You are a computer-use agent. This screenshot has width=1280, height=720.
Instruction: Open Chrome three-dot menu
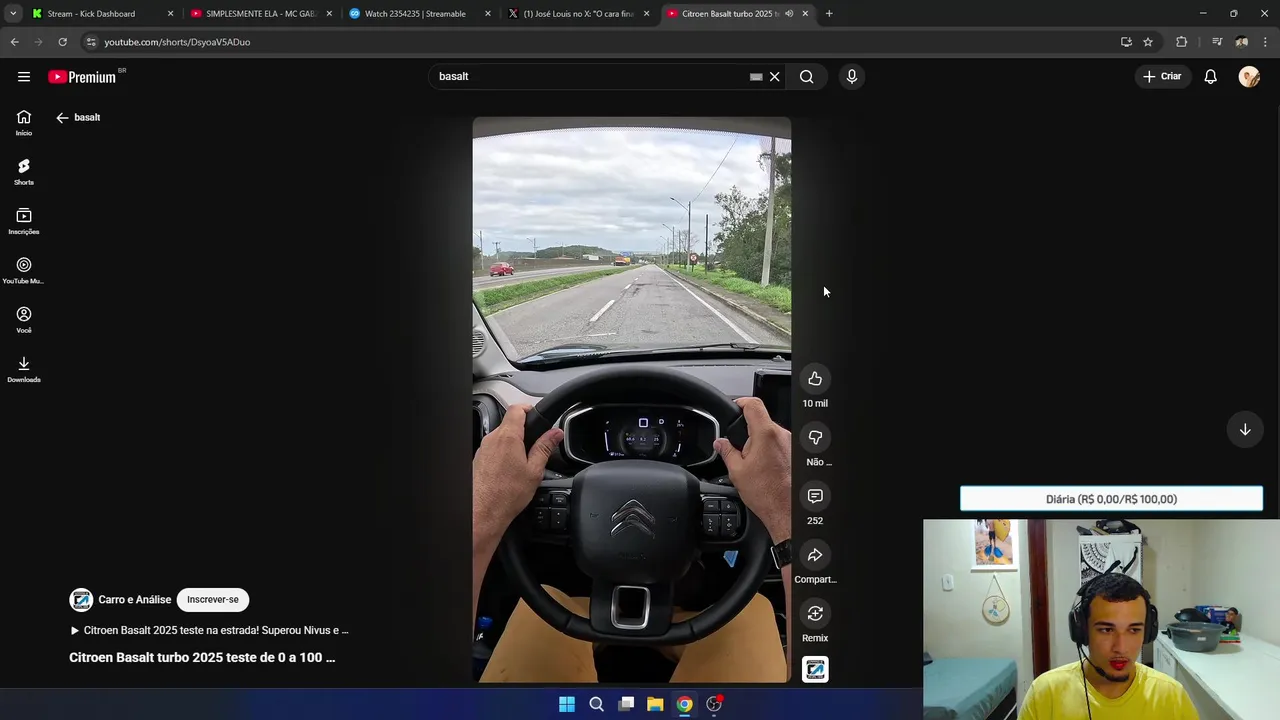(1266, 42)
